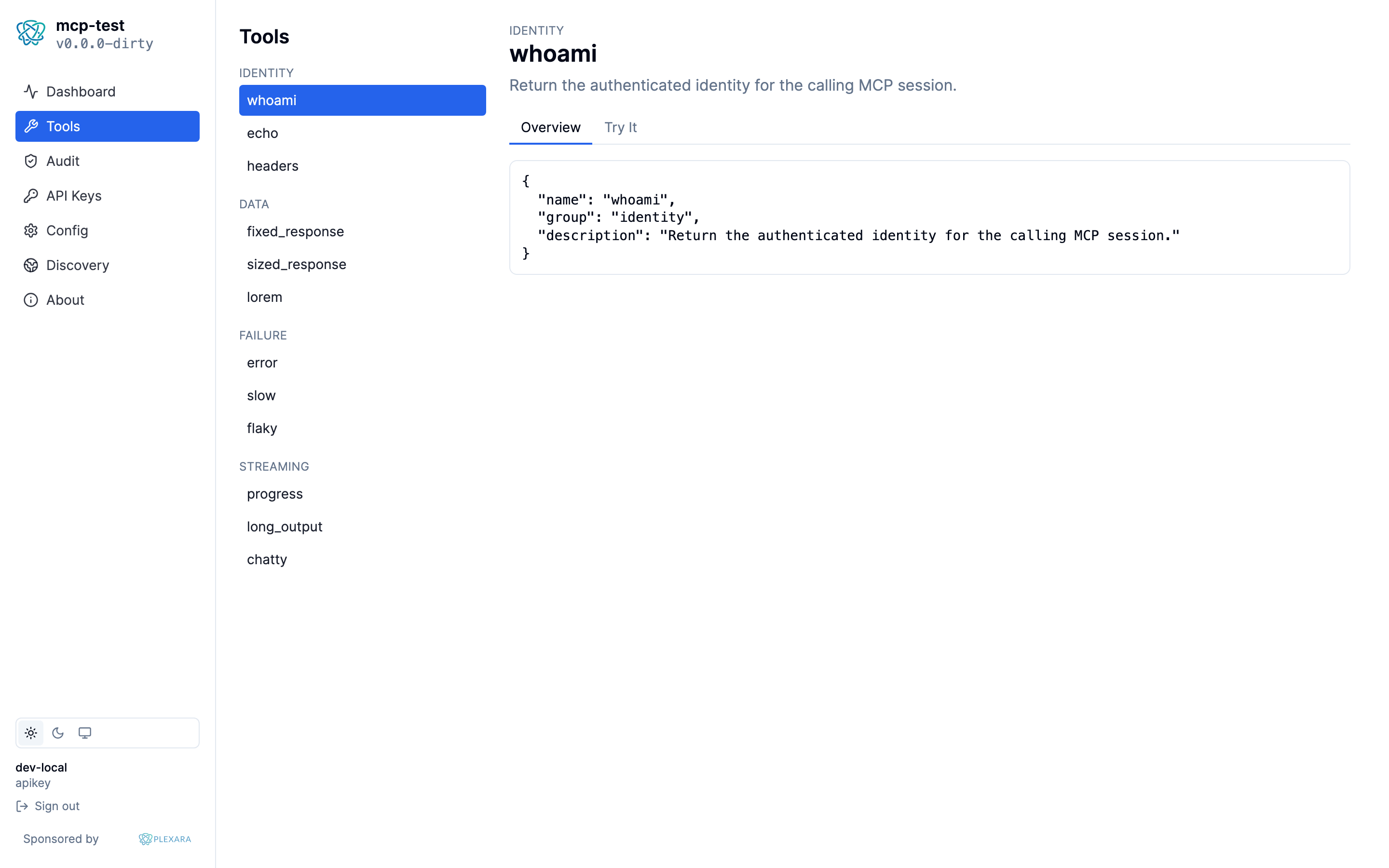The height and width of the screenshot is (868, 1389).
Task: Click the API Keys key icon
Action: point(30,195)
